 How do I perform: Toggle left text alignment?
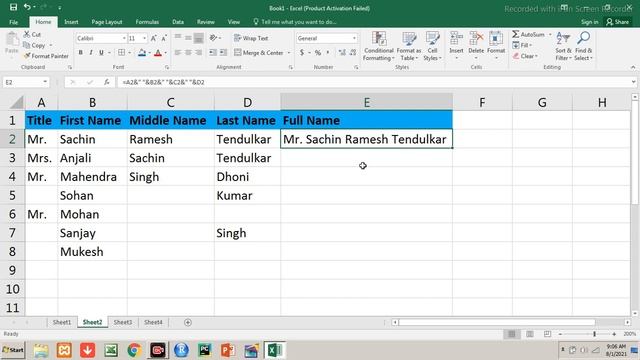178,52
